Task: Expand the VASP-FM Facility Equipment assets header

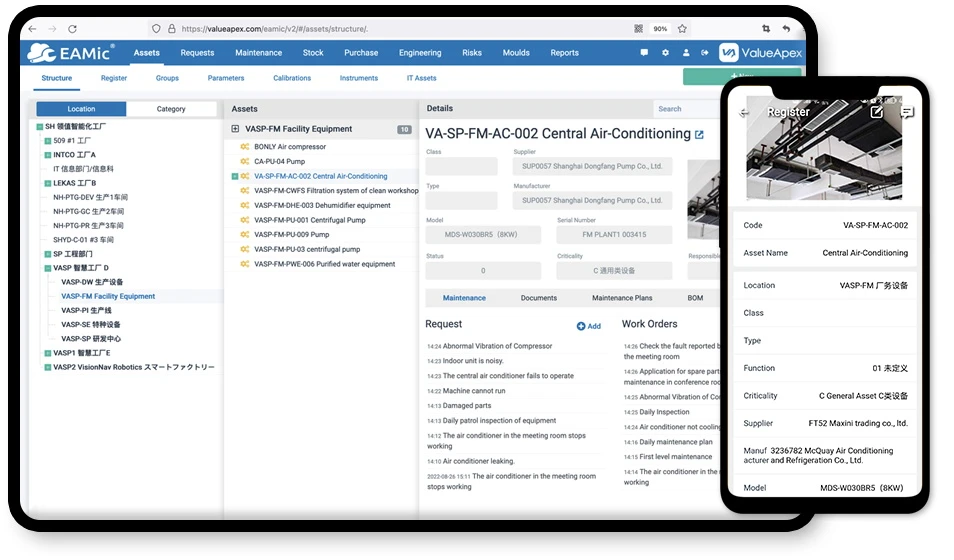Action: coord(235,129)
